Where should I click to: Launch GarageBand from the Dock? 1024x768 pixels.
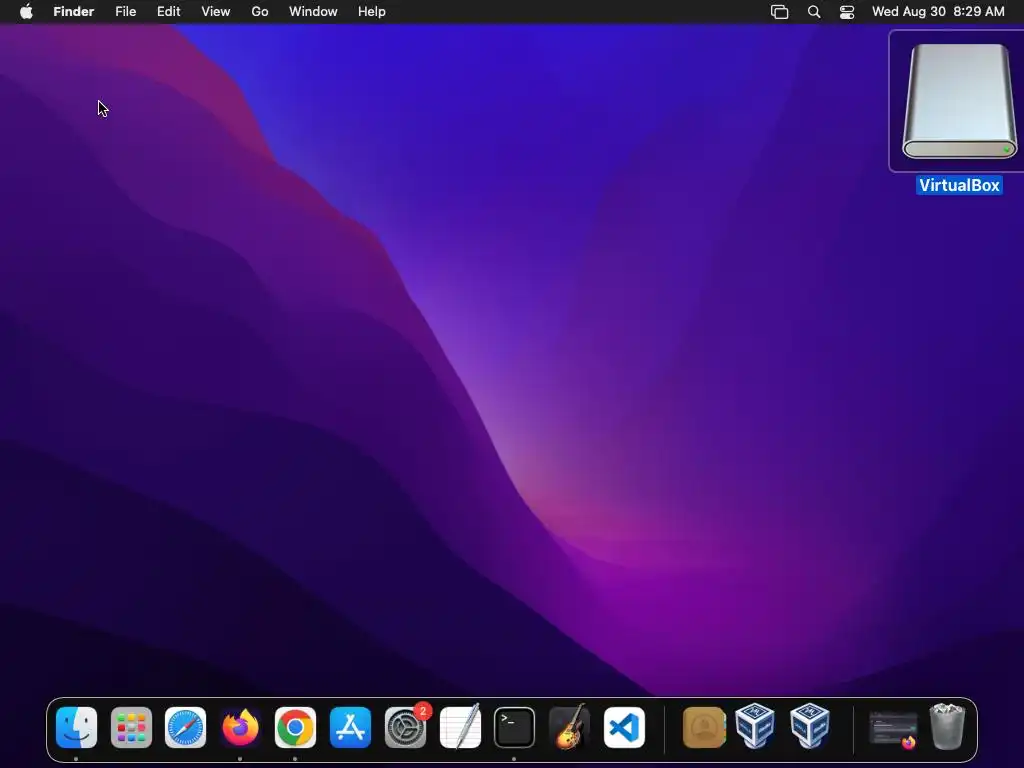pyautogui.click(x=569, y=728)
